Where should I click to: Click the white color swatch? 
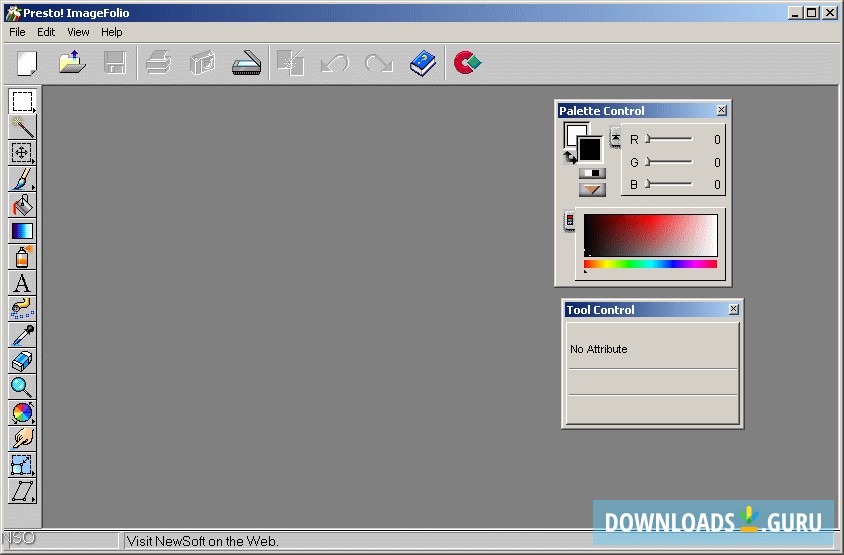click(571, 129)
